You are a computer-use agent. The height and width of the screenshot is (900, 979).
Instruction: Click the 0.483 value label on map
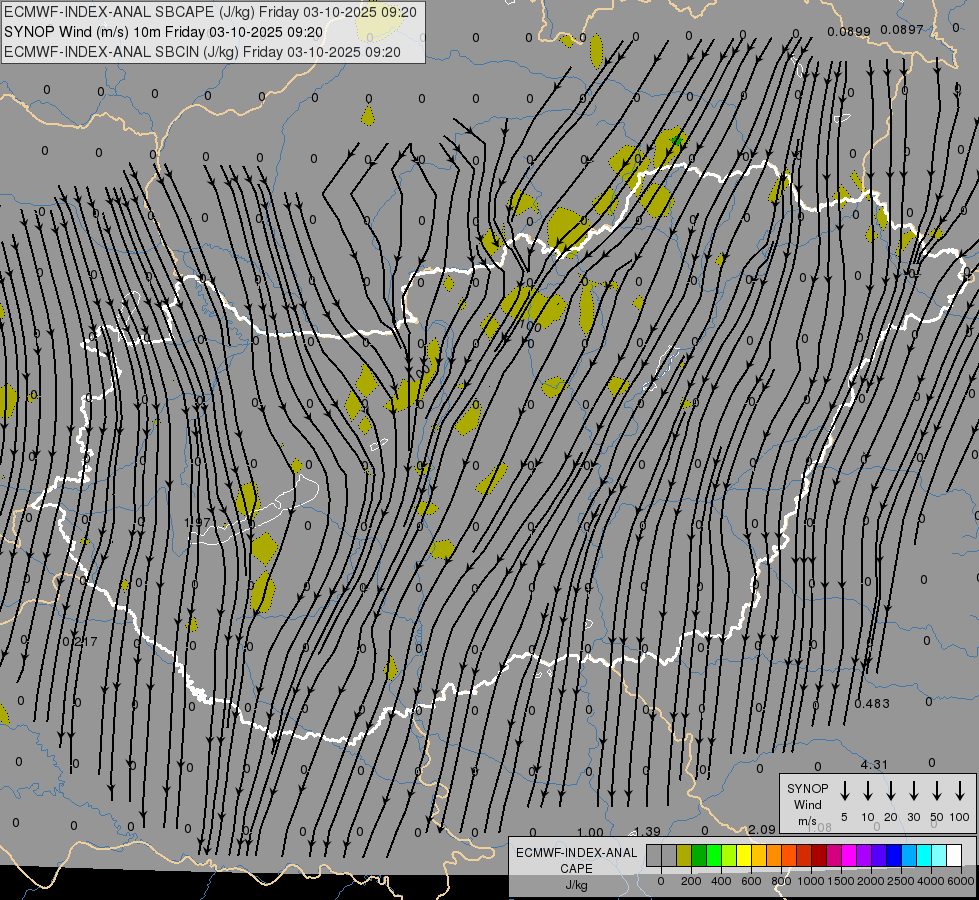pos(872,704)
